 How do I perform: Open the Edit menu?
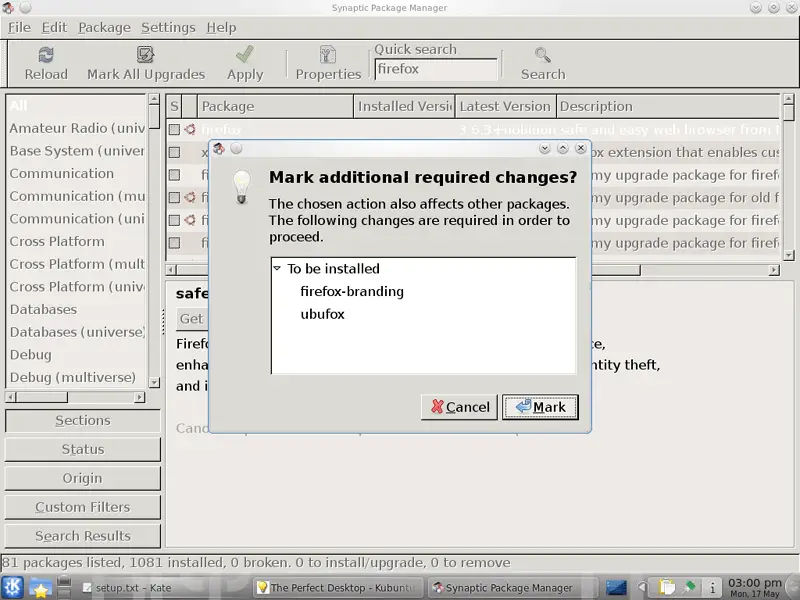point(54,28)
